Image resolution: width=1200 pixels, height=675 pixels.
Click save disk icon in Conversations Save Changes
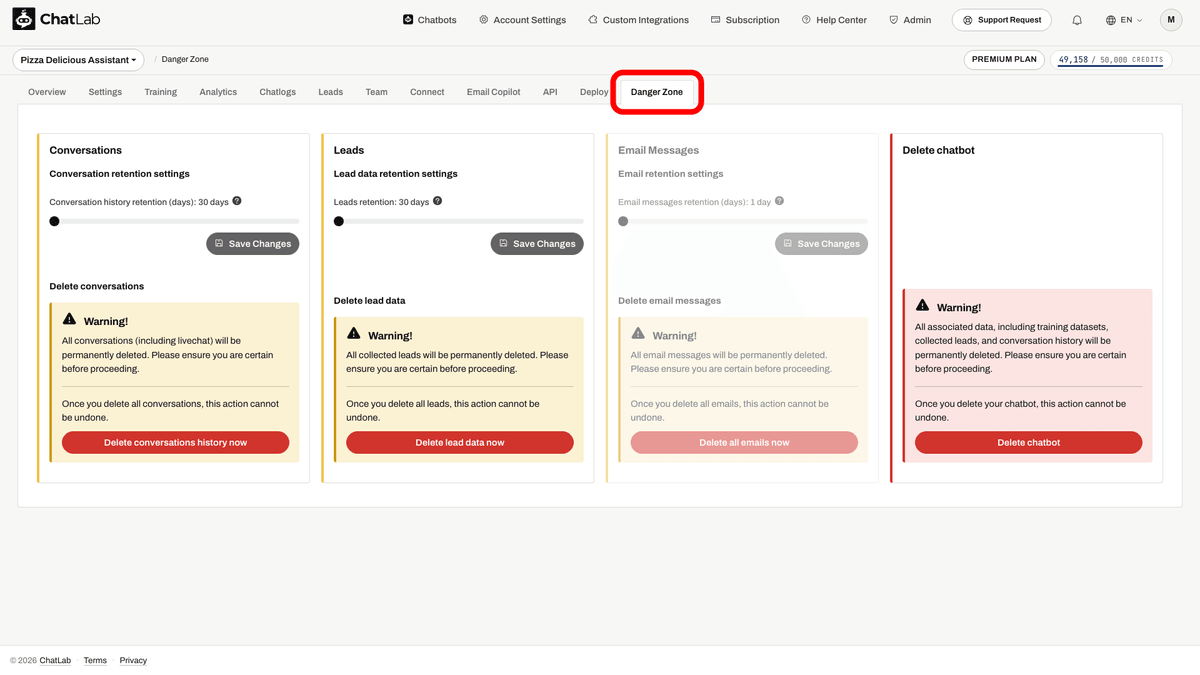[219, 243]
